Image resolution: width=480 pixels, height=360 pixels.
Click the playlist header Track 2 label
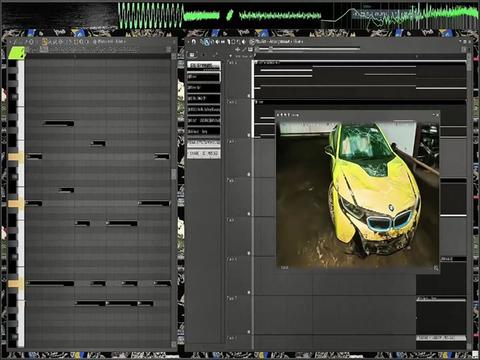(232, 102)
